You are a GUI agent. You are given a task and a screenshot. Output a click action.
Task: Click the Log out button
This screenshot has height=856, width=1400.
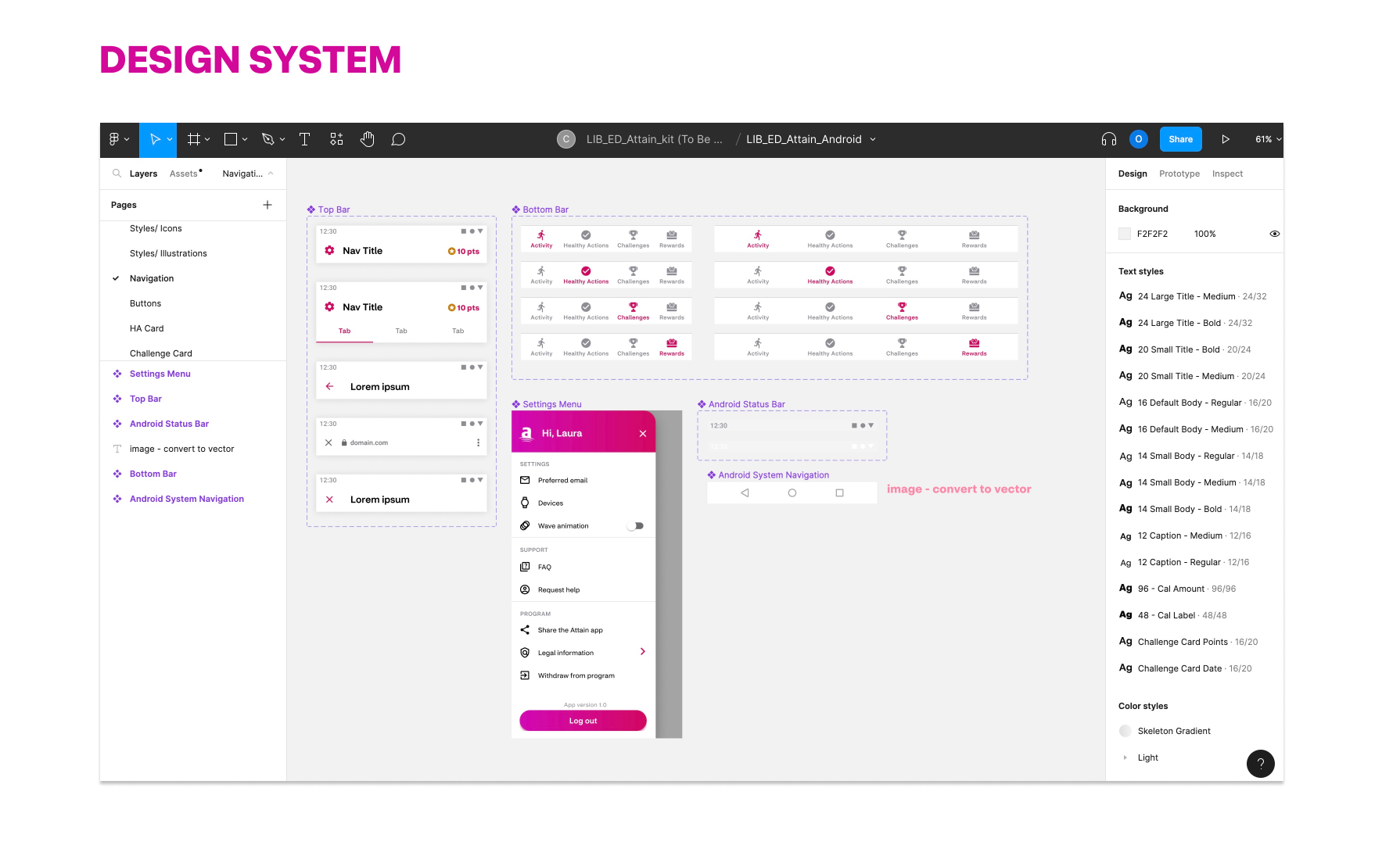click(583, 721)
